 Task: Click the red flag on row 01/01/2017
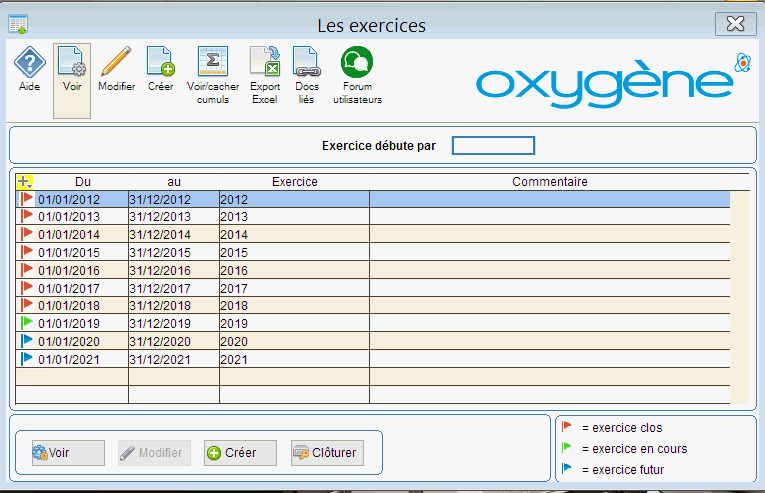point(26,288)
